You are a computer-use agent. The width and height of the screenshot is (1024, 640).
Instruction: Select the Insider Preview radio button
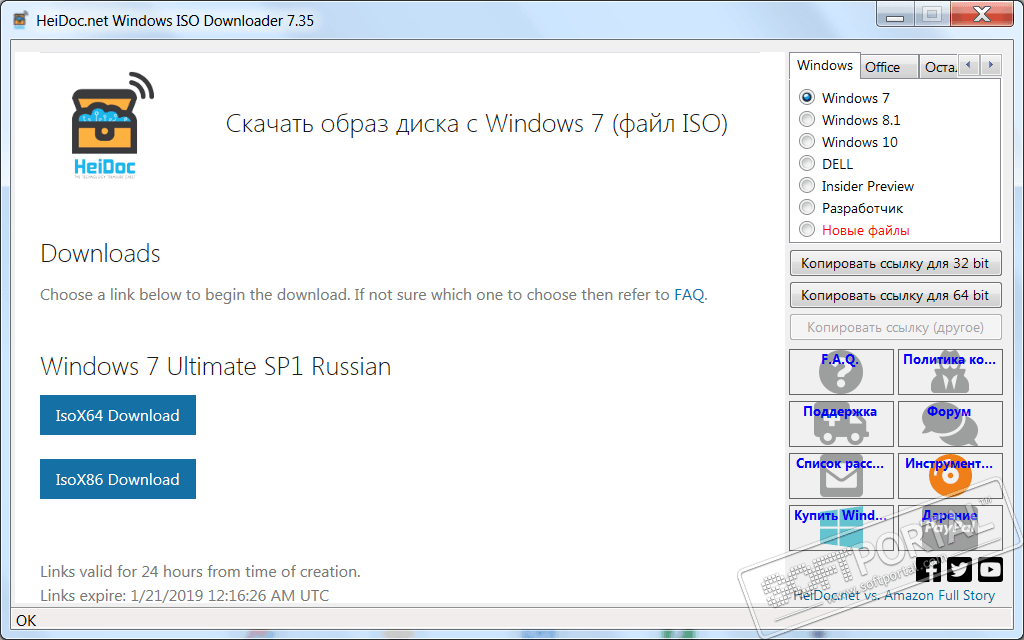[x=807, y=185]
